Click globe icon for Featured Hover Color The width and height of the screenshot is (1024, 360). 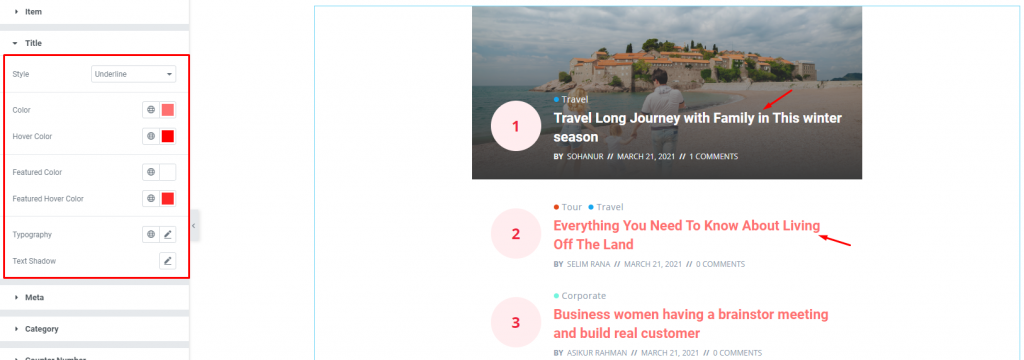click(151, 198)
